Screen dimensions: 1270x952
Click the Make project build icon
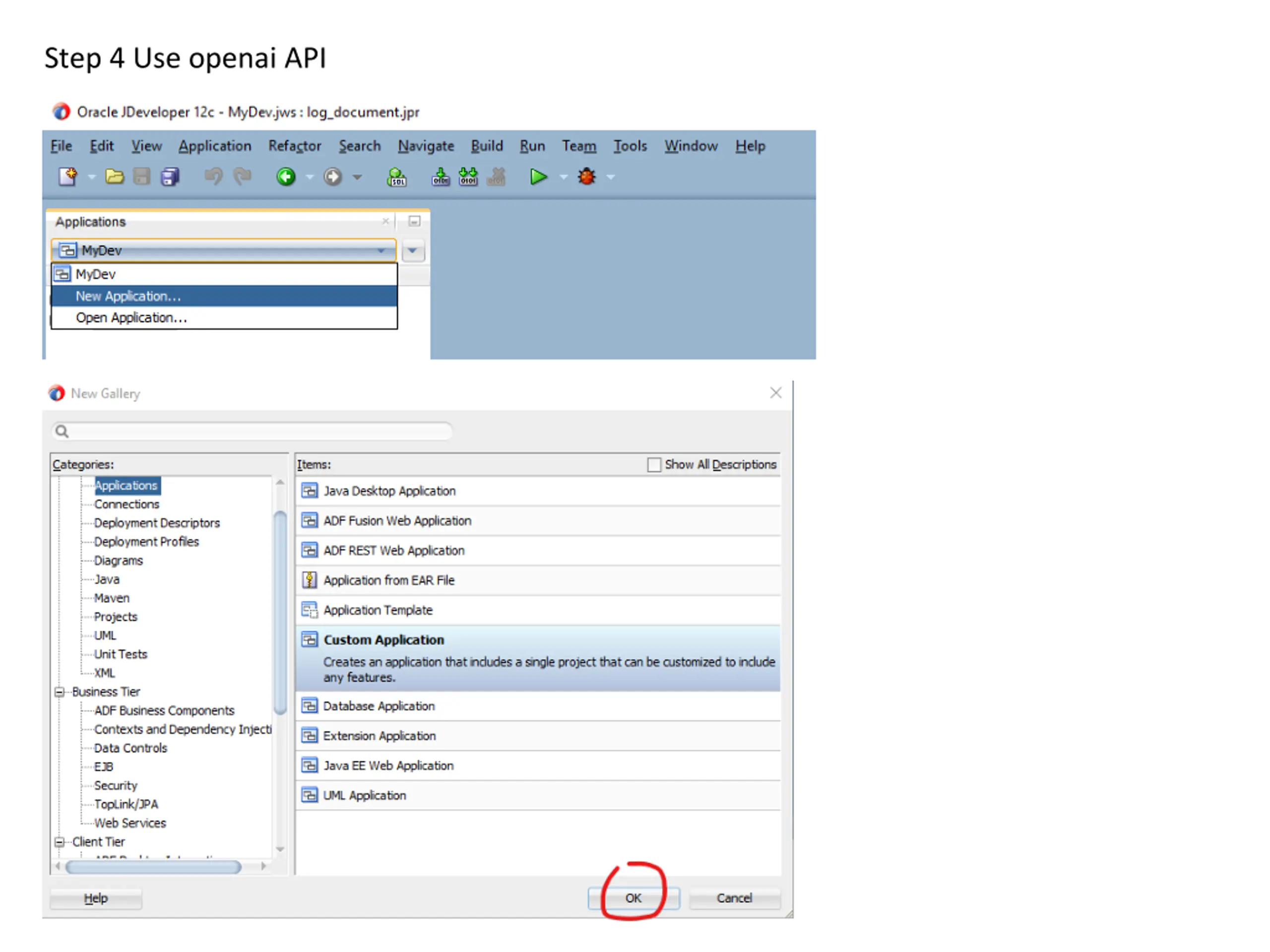pyautogui.click(x=441, y=177)
